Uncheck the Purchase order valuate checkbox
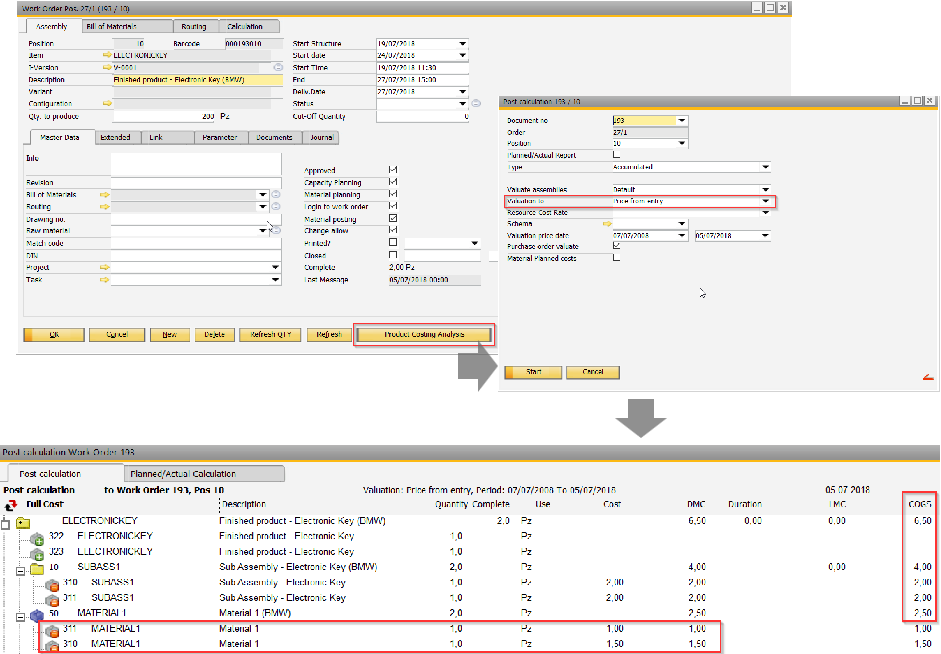 616,246
